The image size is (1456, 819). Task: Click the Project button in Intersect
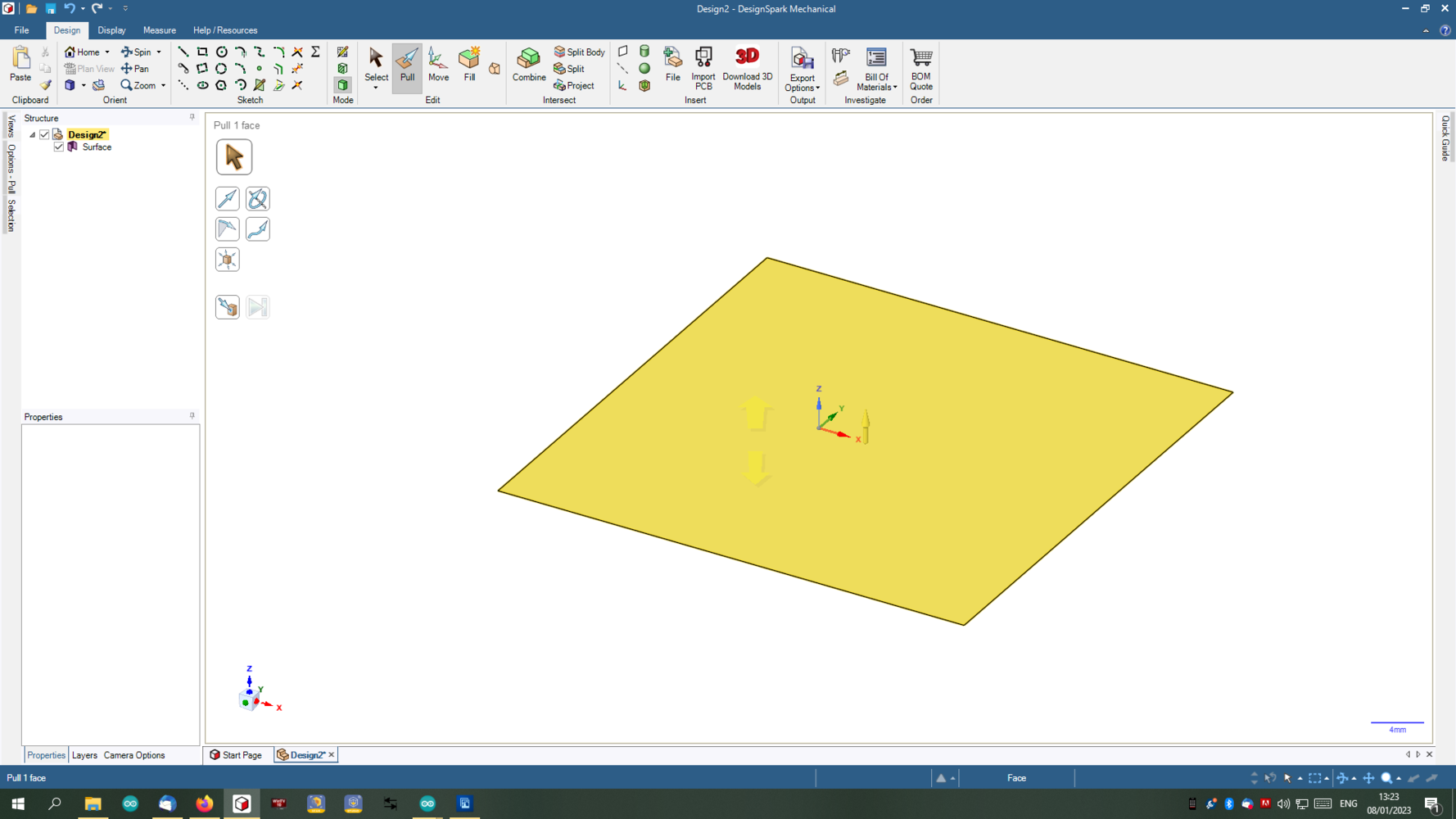pos(573,85)
